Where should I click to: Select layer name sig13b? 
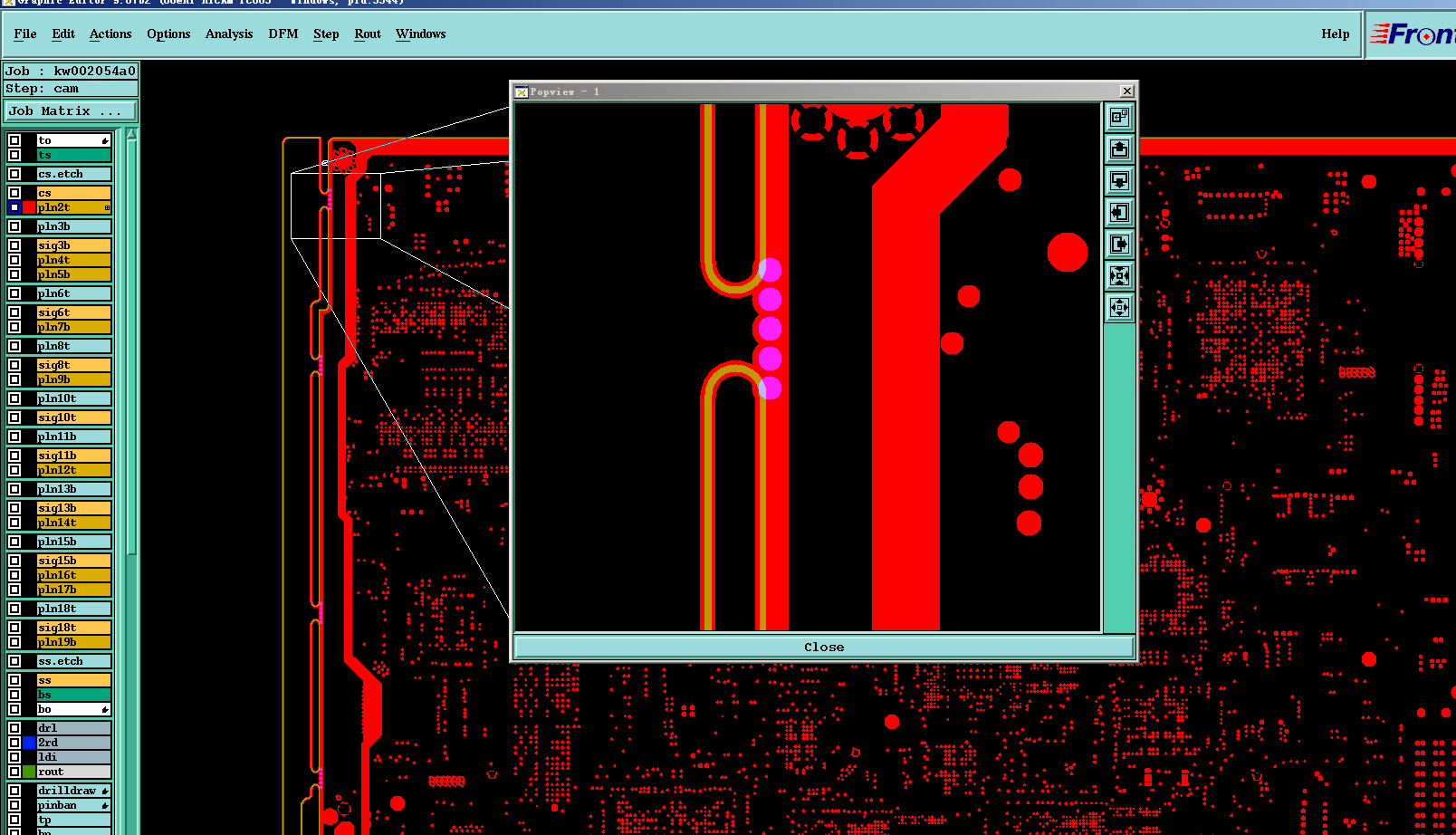pos(73,508)
